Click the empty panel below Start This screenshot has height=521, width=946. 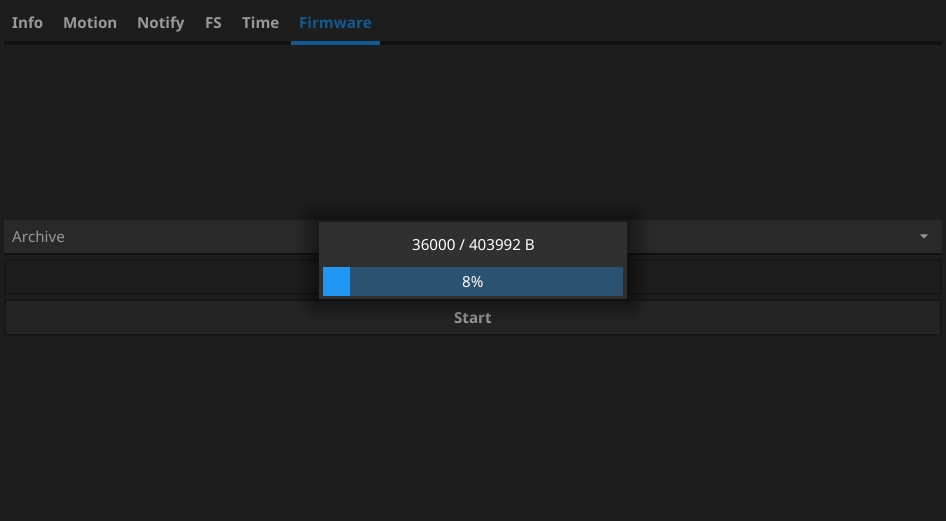472,430
